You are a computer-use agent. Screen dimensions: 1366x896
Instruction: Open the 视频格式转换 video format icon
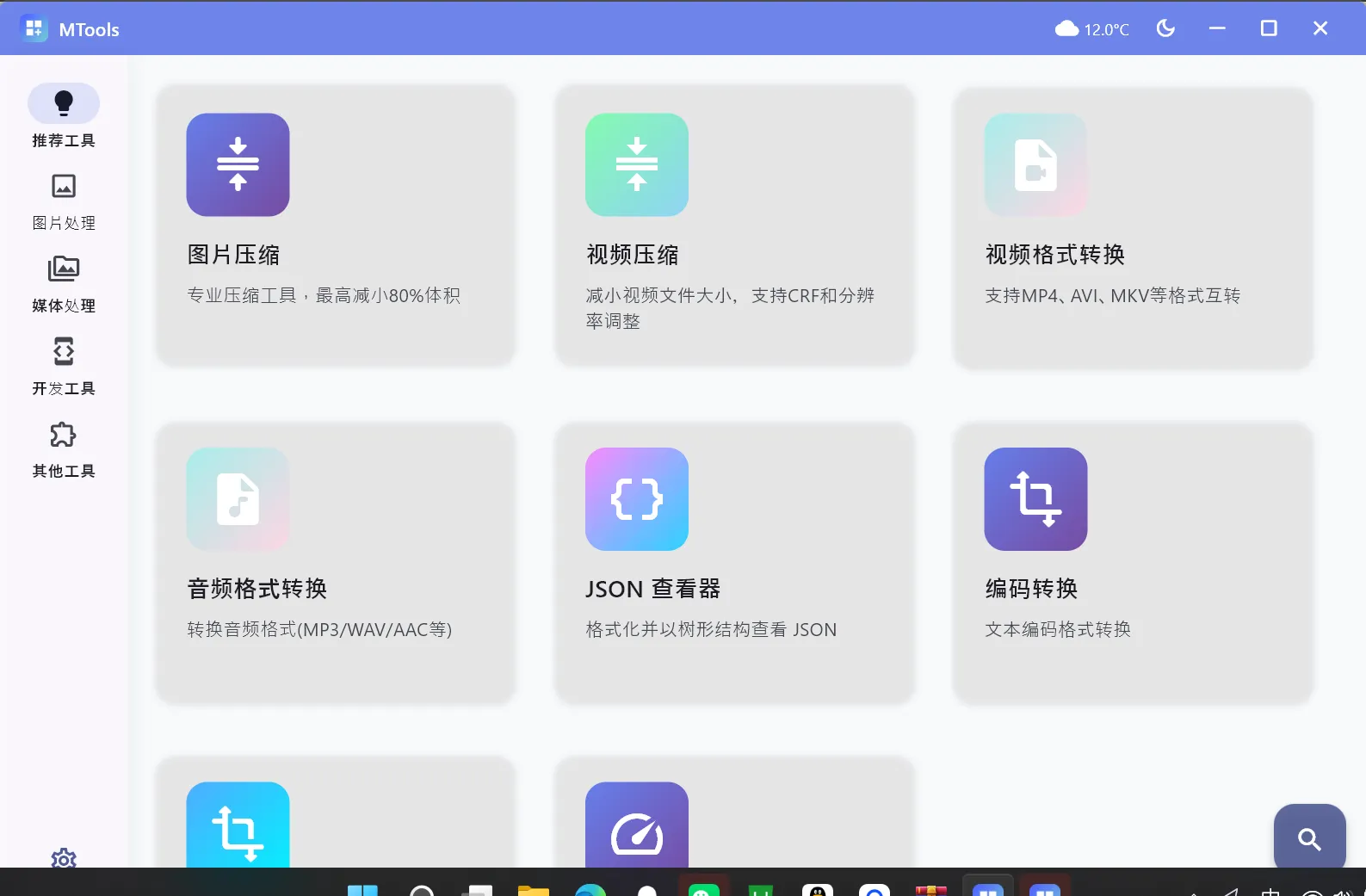(x=1035, y=164)
